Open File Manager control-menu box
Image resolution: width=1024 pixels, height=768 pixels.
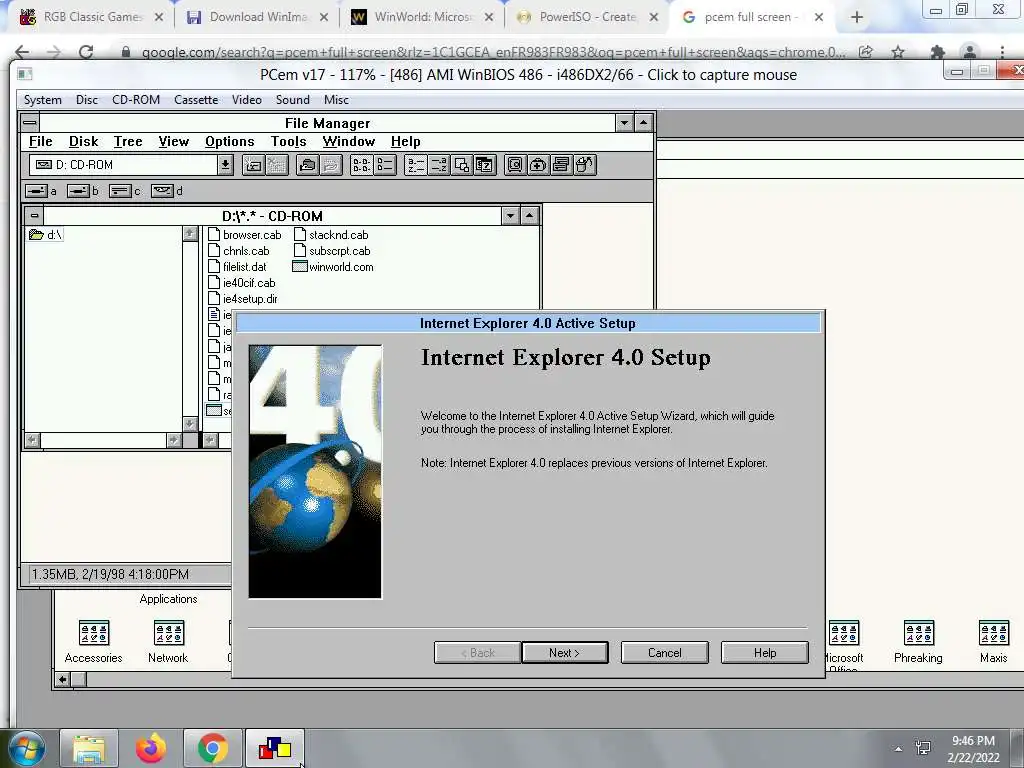point(29,123)
